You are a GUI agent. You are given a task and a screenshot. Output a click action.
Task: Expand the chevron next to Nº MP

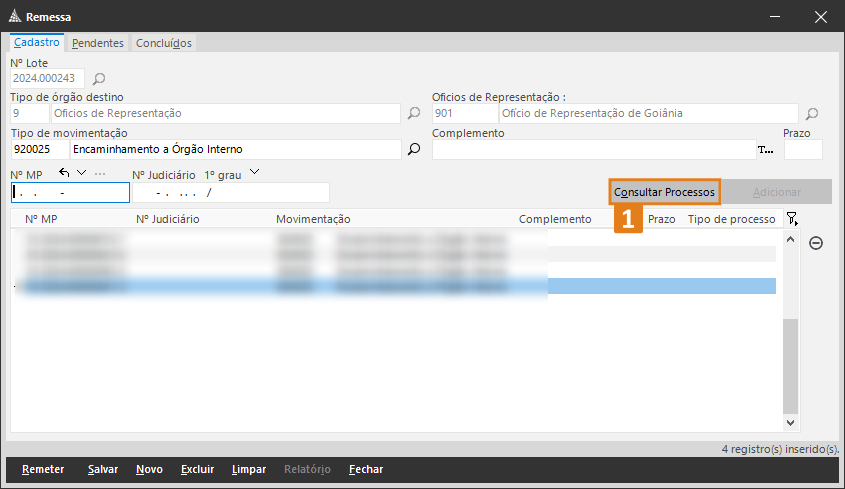pos(81,173)
